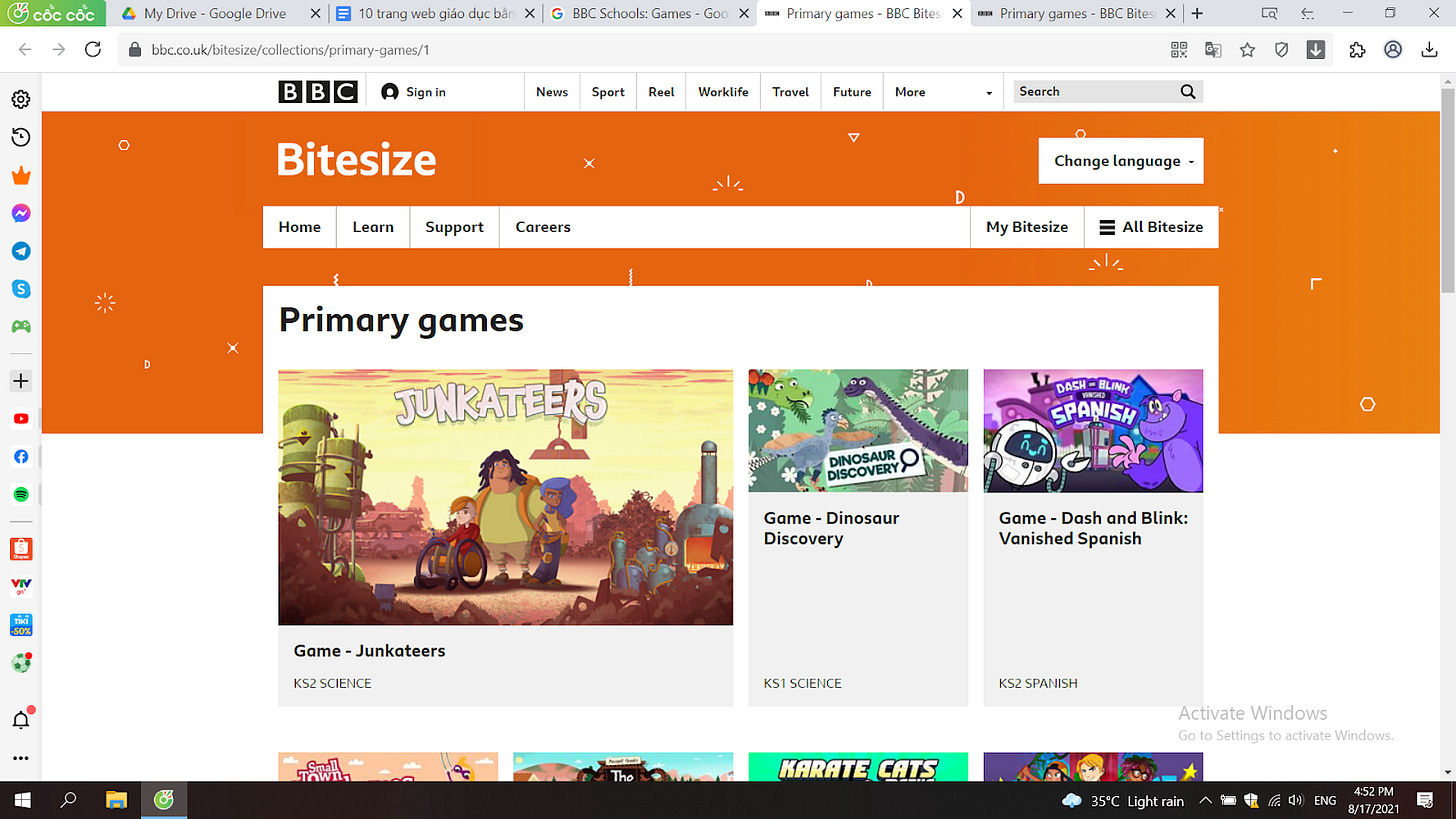Open Skype icon in sidebar
The image size is (1456, 819).
pyautogui.click(x=21, y=289)
